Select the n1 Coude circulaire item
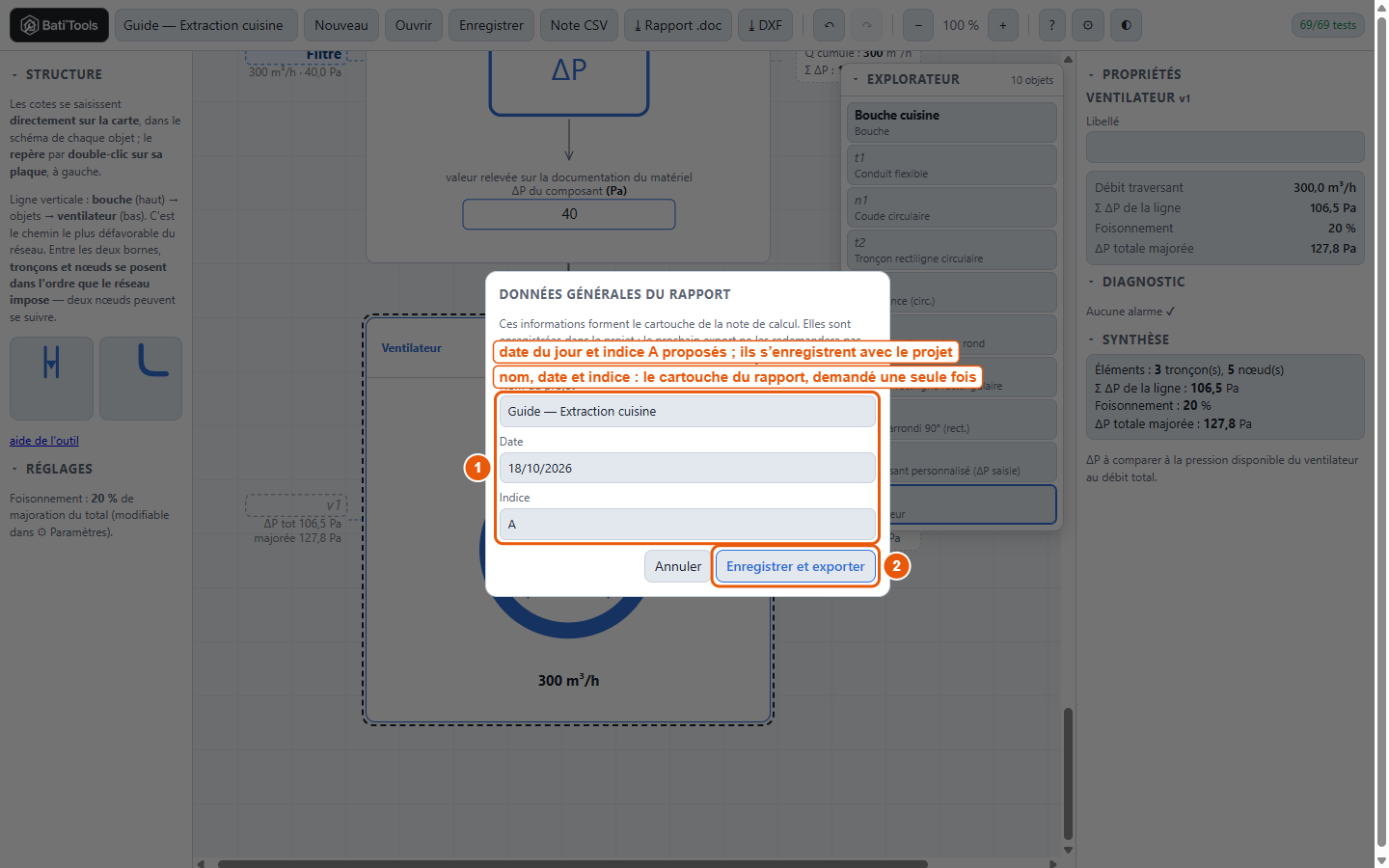The width and height of the screenshot is (1389, 868). [952, 207]
